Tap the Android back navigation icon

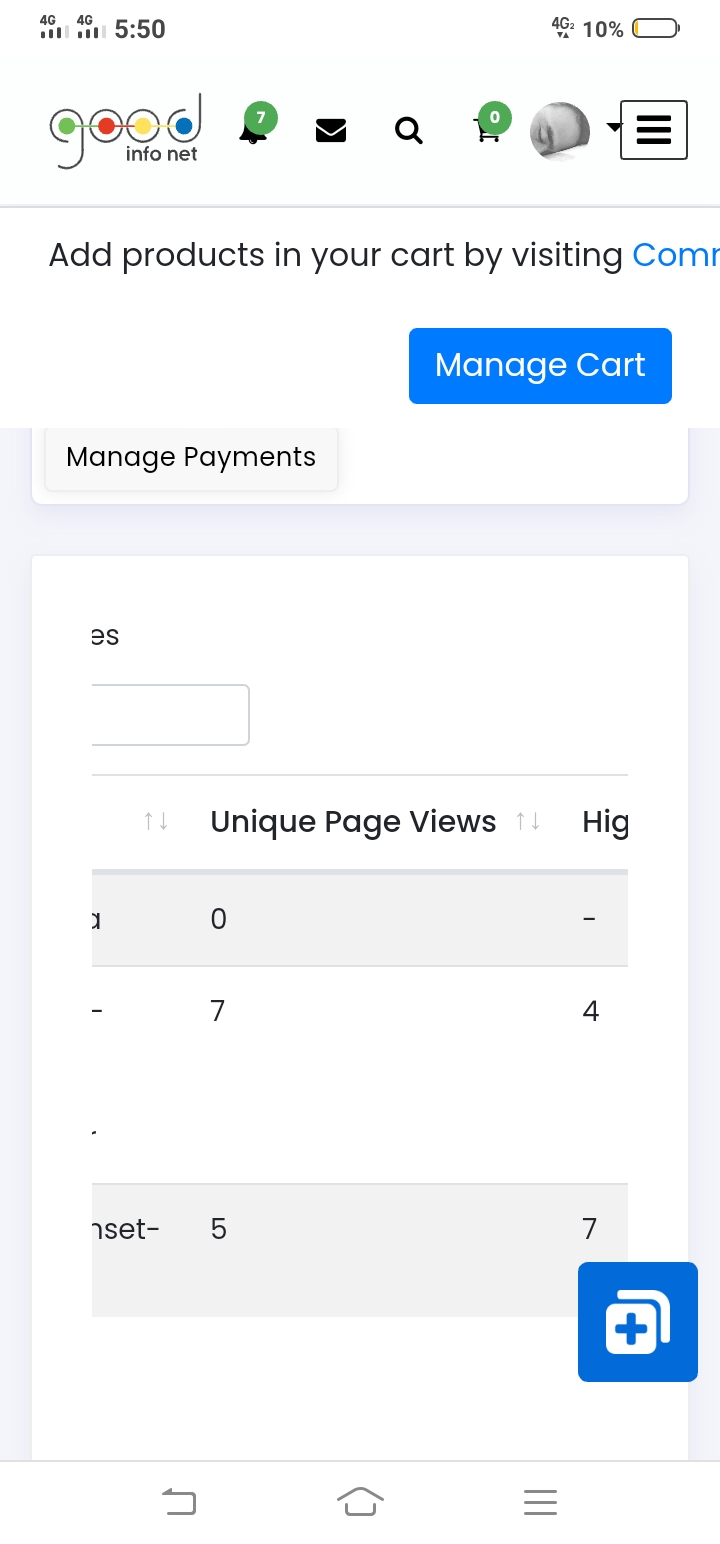coord(179,1501)
